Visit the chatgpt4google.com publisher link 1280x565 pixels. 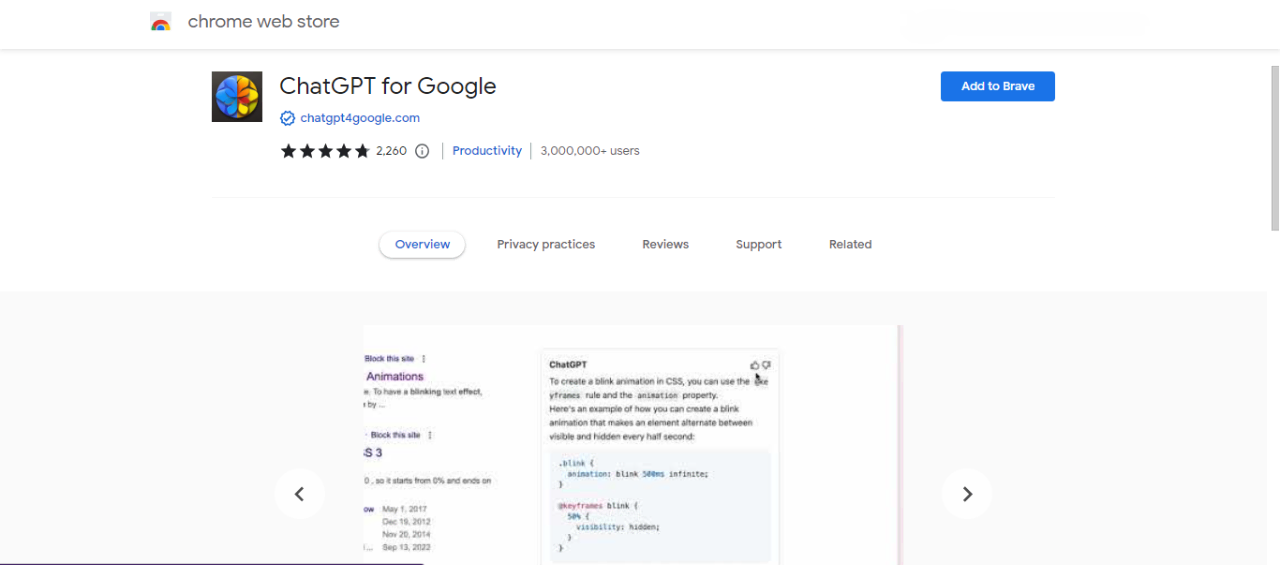(360, 118)
